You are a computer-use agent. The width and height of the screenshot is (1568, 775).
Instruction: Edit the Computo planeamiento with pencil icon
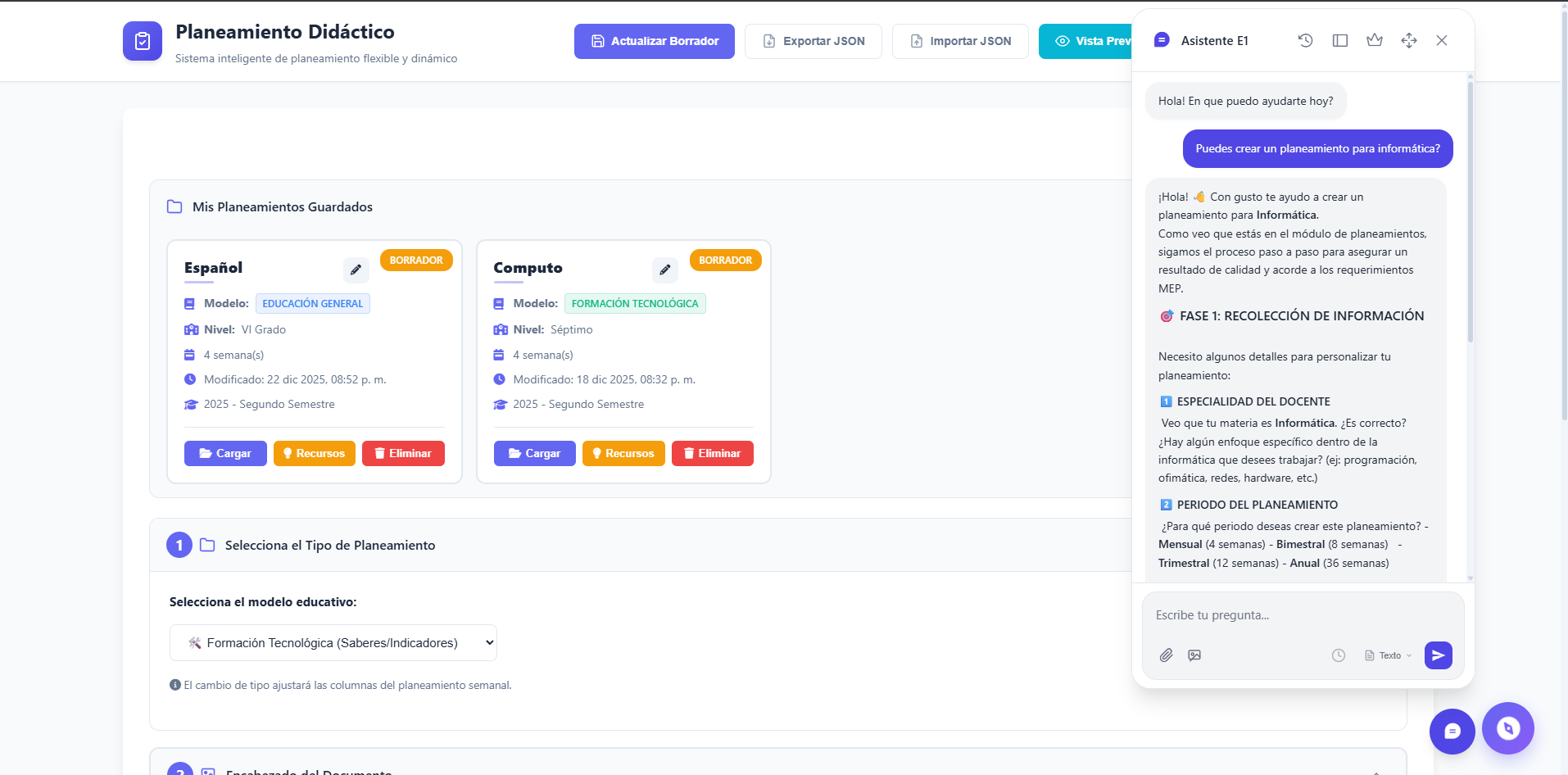click(665, 270)
